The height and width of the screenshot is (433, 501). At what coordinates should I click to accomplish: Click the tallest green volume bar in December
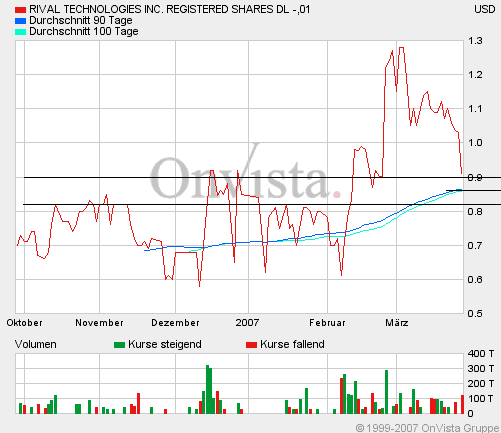[x=207, y=389]
